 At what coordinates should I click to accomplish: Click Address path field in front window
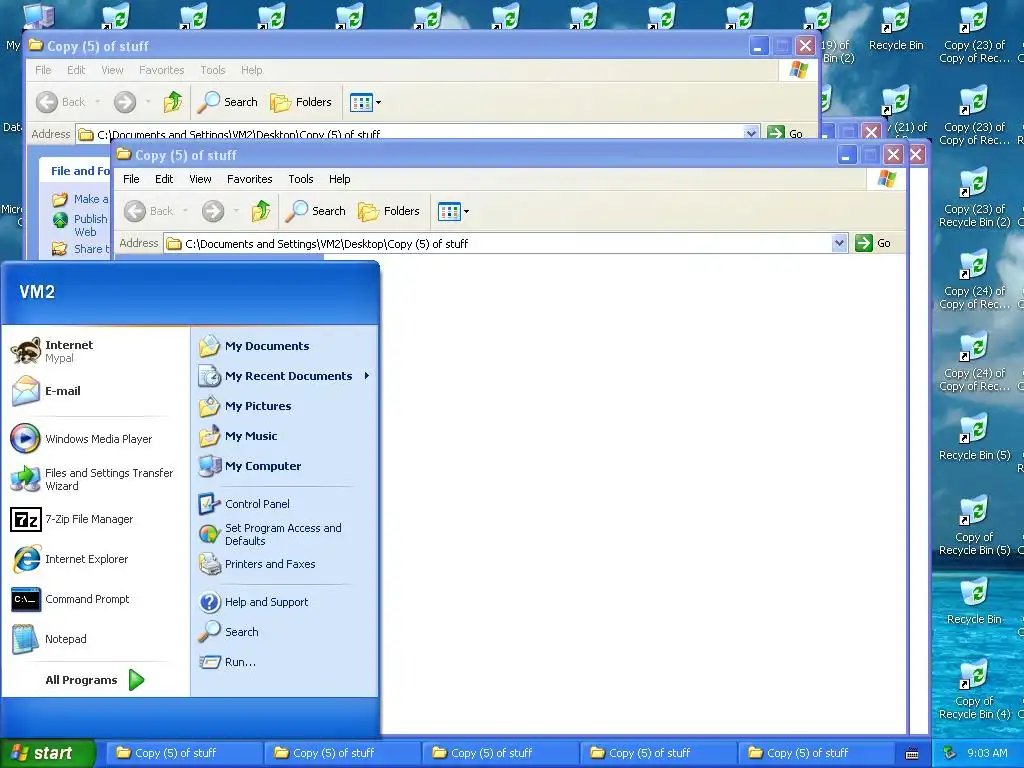coord(499,244)
